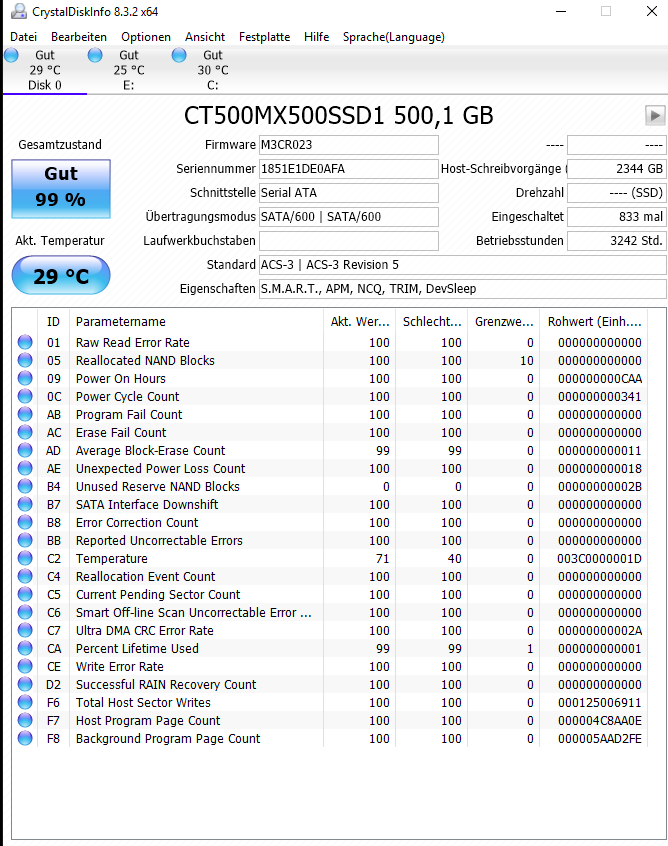Screen dimensions: 668x846
Task: Click the Betriebsstunden 3242 Std. value
Action: (617, 241)
